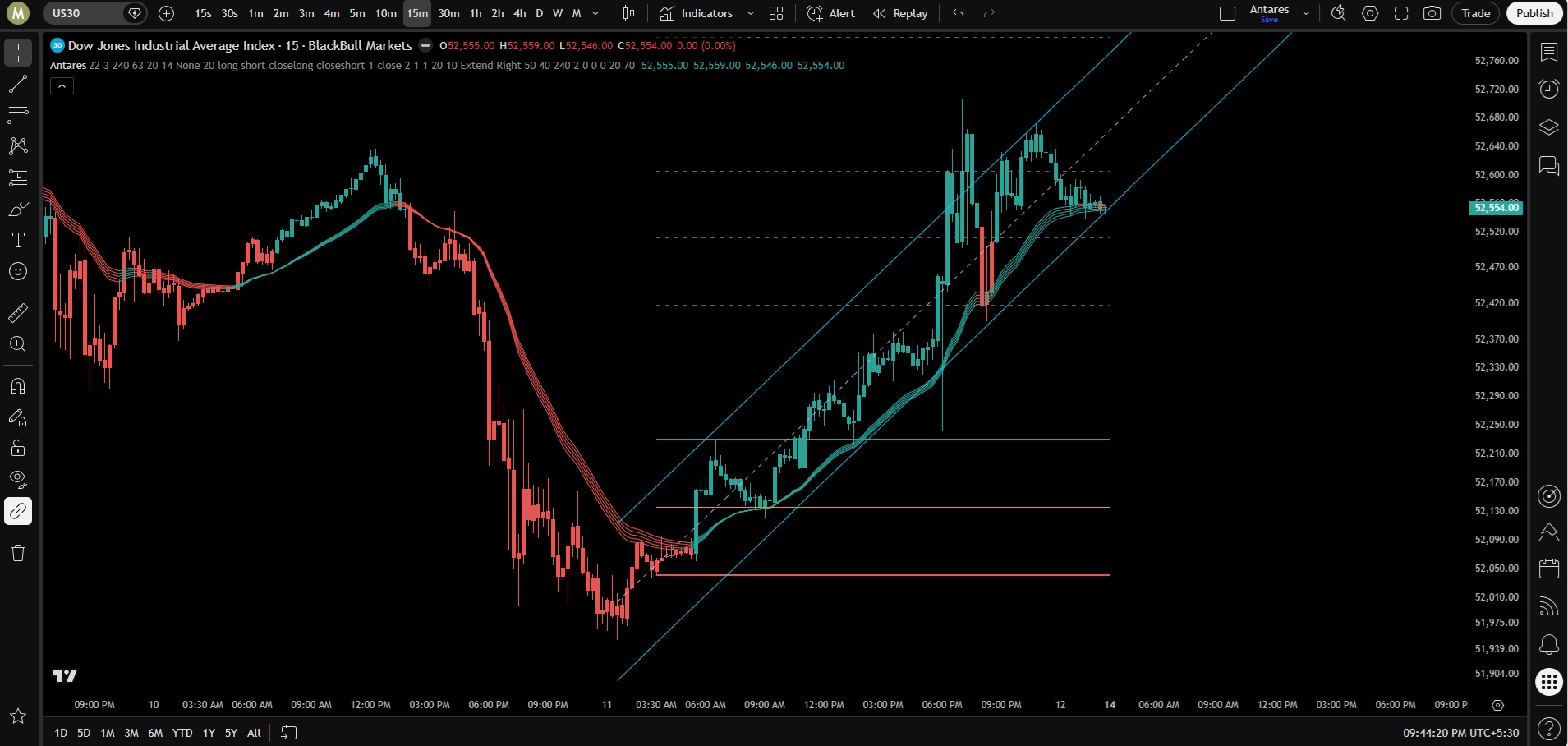The height and width of the screenshot is (746, 1568).
Task: Select the Text annotation tool
Action: coord(18,240)
